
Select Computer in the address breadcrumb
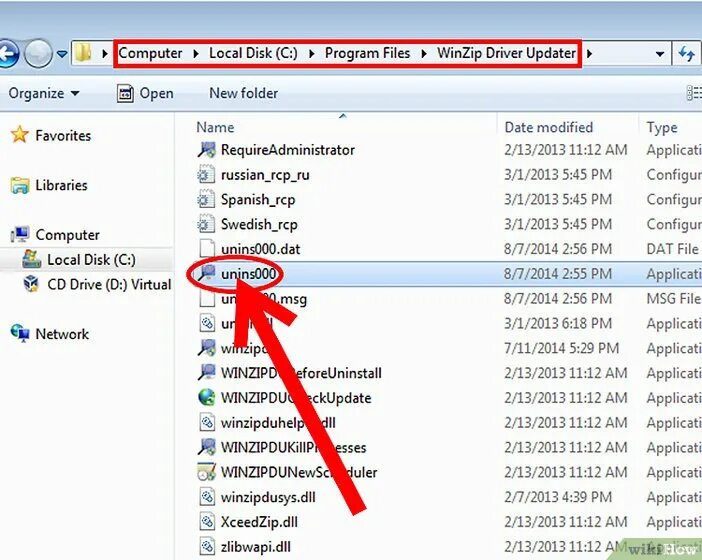150,53
